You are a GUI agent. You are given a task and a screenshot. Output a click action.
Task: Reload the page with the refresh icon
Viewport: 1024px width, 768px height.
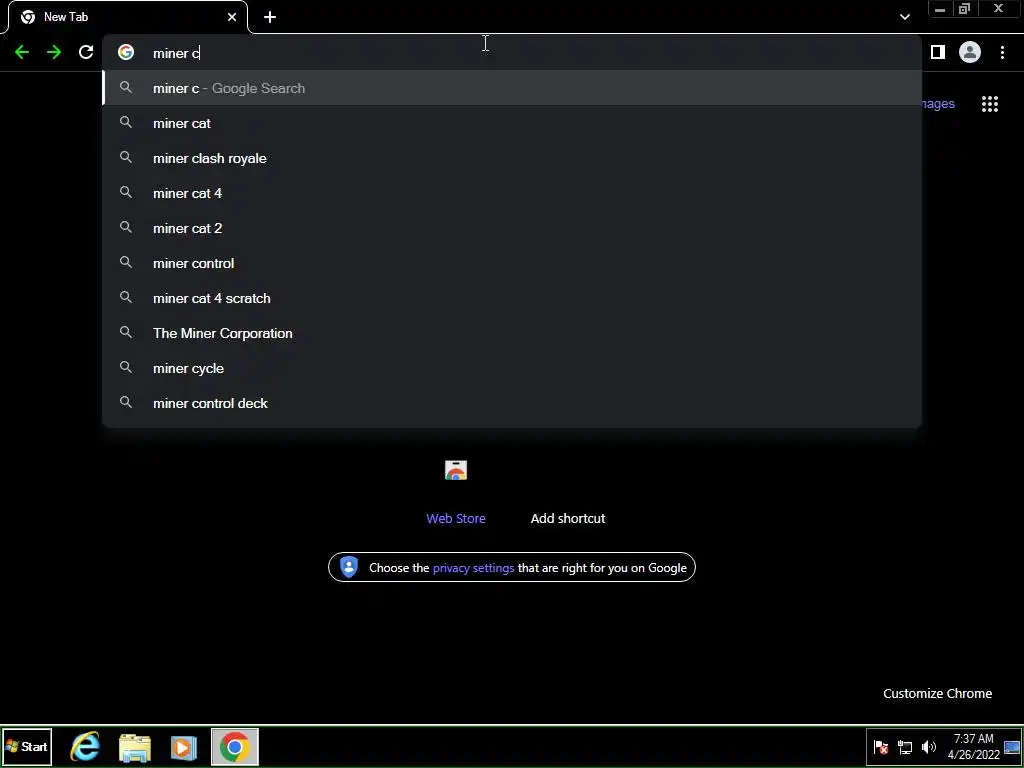tap(86, 52)
